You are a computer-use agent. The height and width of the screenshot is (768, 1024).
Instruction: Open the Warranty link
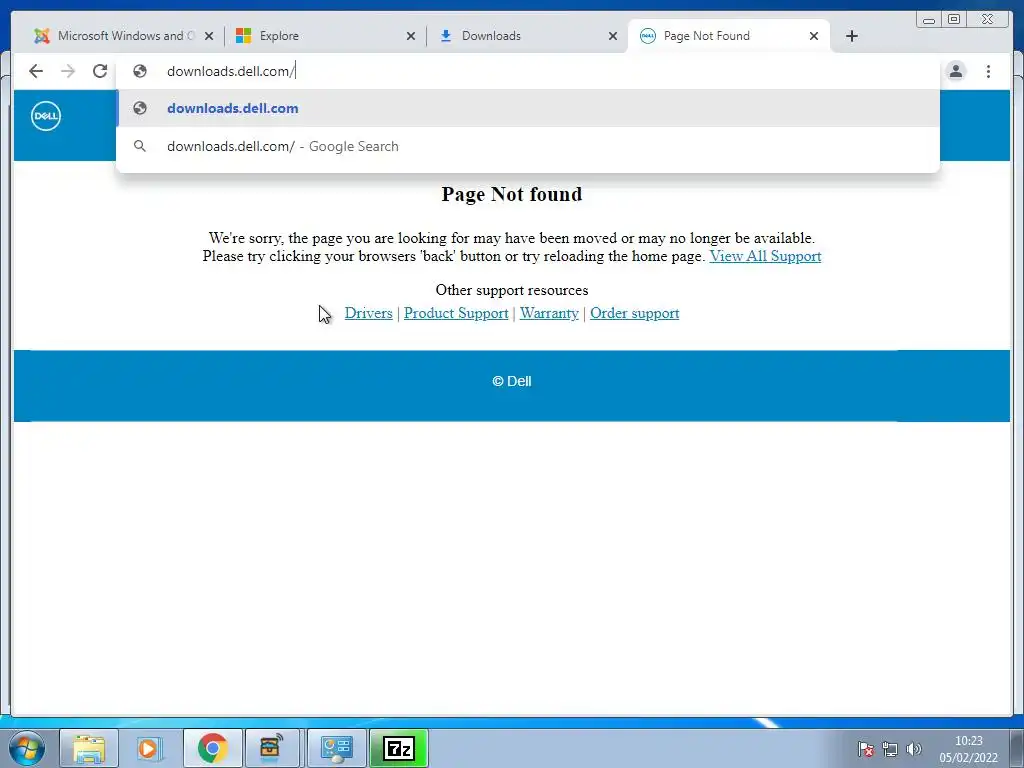tap(549, 313)
